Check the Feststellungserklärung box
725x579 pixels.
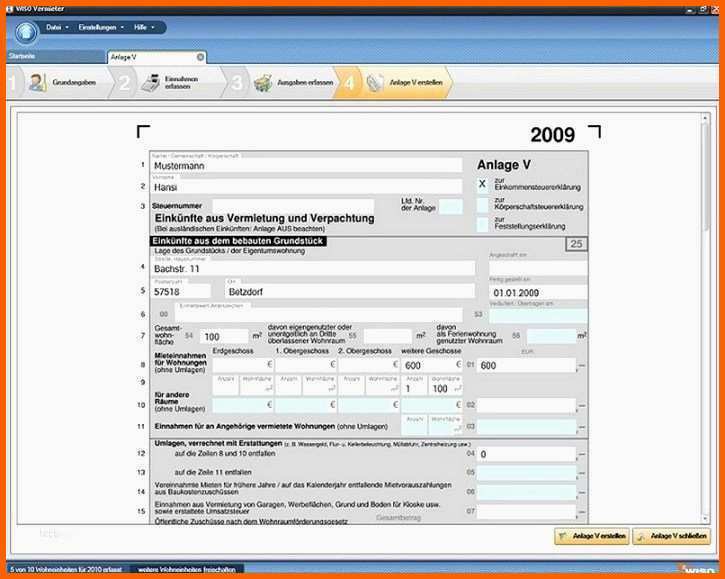tap(482, 224)
